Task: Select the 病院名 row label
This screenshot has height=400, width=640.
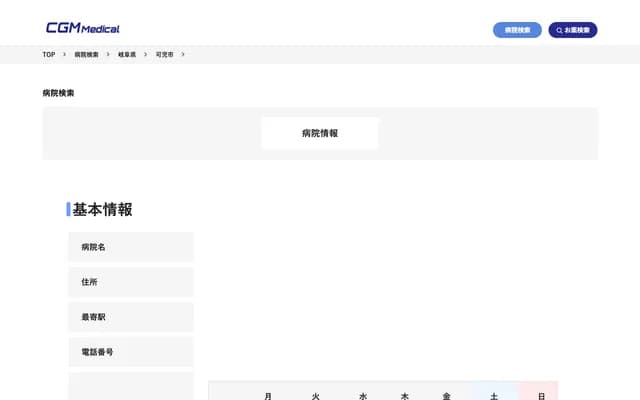Action: [x=93, y=247]
